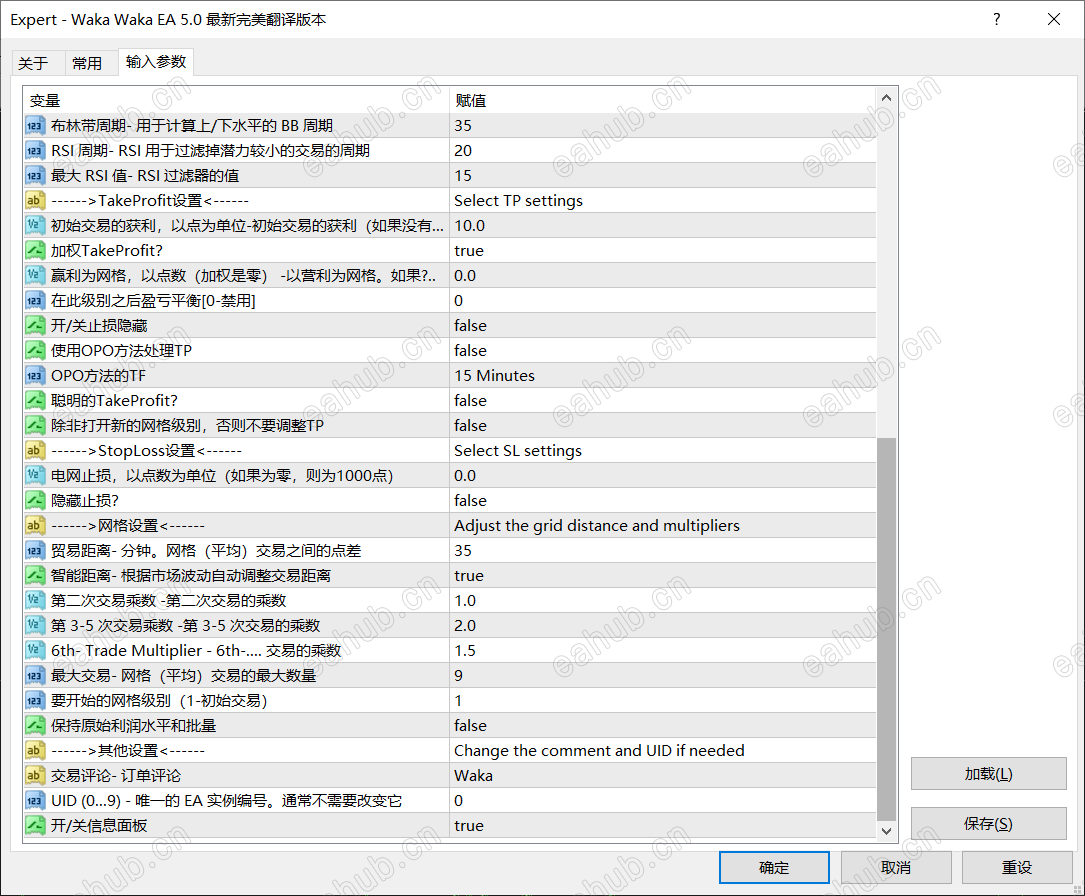Screen dimensions: 1085x896
Task: Select the 要开始的网格级别 parameter name
Action: tap(158, 701)
